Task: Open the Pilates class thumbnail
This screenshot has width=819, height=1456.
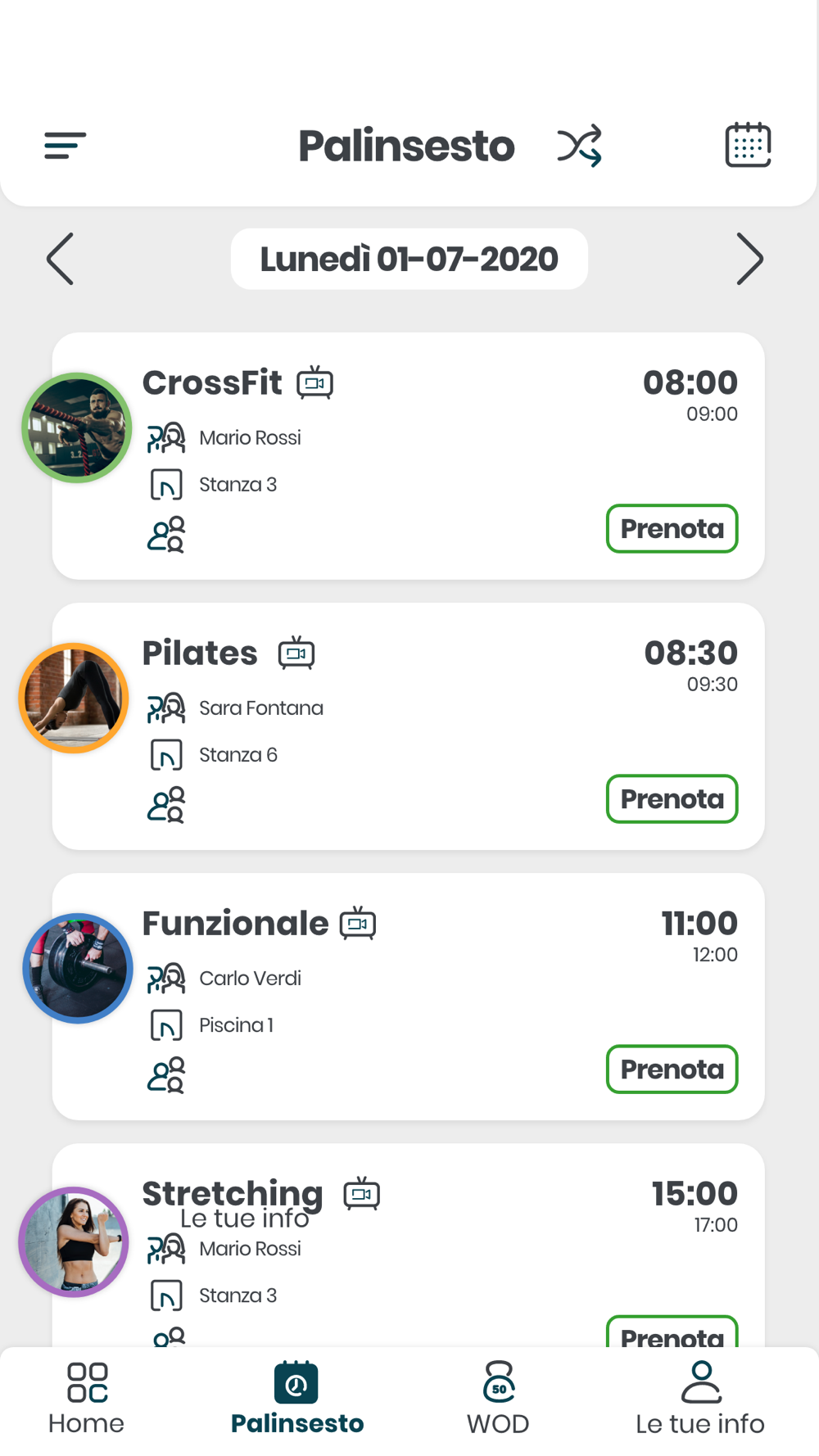Action: (74, 698)
